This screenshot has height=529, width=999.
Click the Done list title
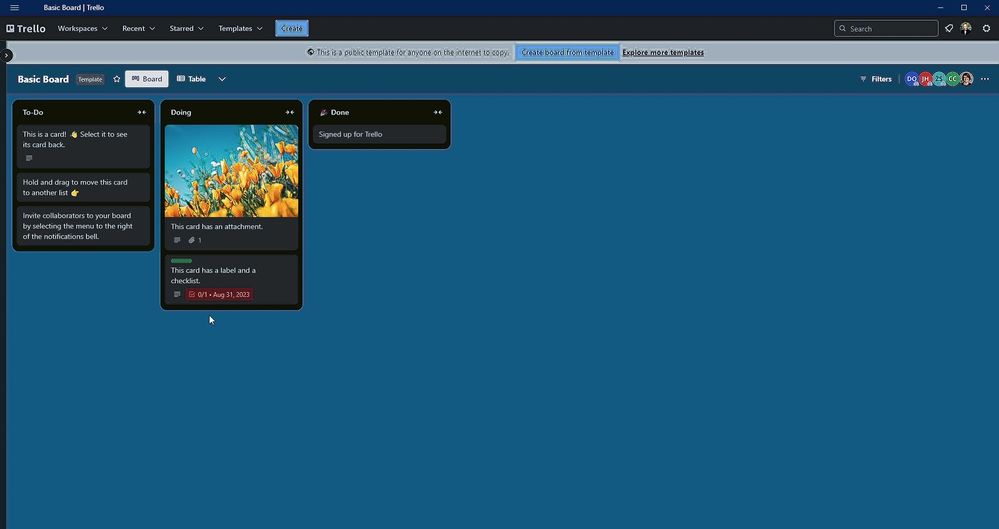pos(340,112)
